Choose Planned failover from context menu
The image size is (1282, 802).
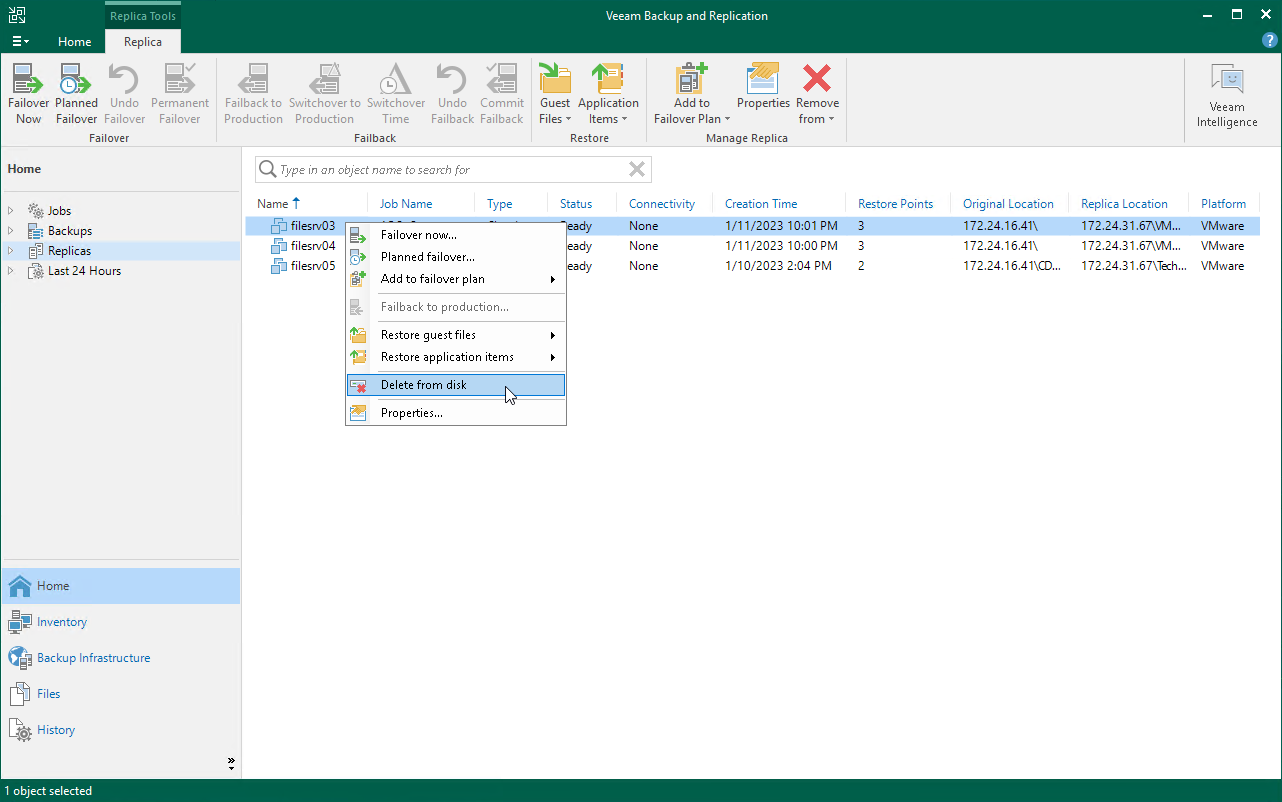(456, 257)
